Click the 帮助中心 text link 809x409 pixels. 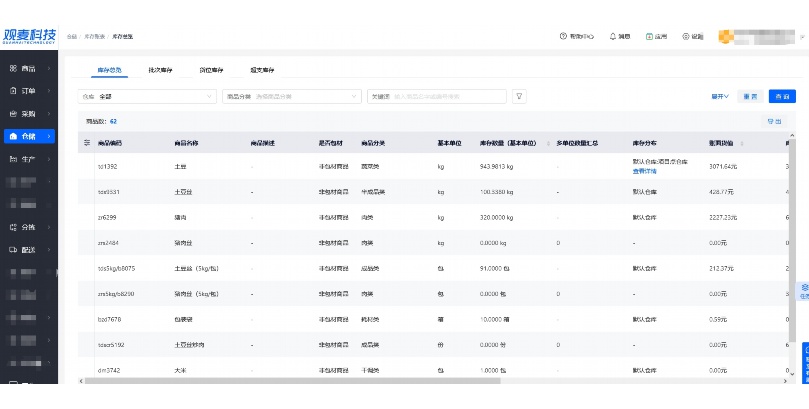581,37
